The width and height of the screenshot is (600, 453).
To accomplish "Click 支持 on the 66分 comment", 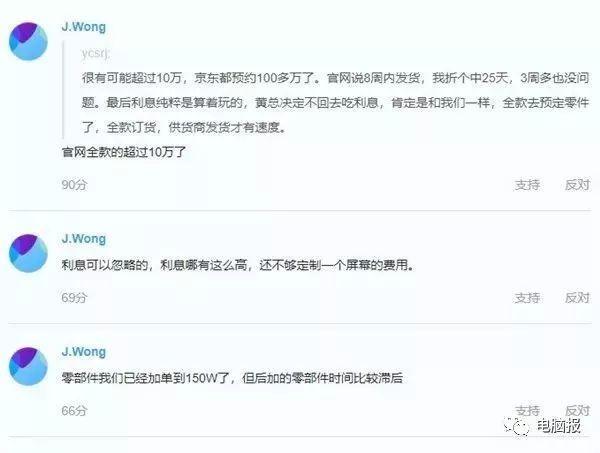I will pos(527,411).
